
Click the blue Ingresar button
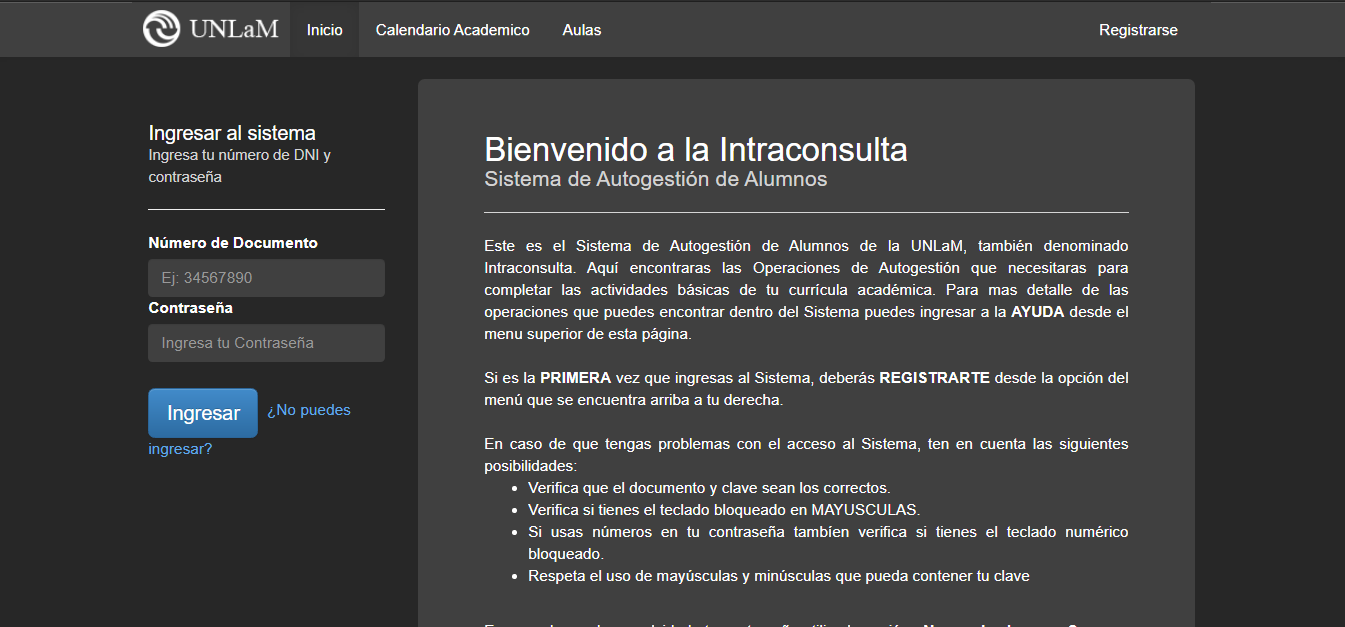[x=203, y=413]
